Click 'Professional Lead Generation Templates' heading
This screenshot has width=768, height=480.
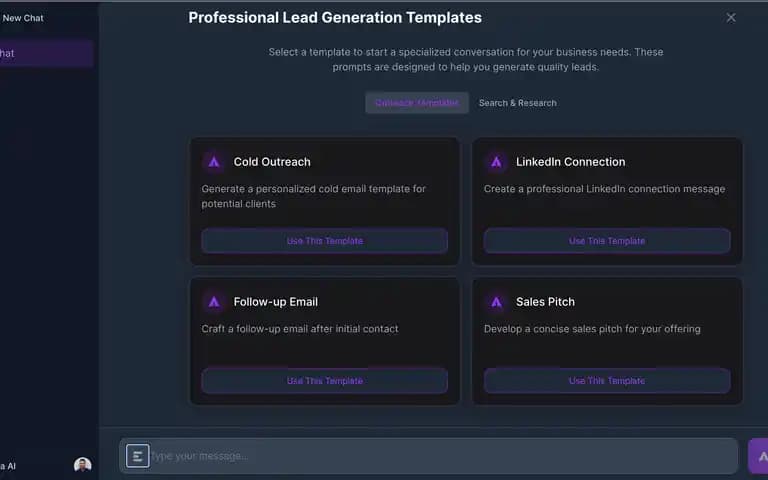335,18
